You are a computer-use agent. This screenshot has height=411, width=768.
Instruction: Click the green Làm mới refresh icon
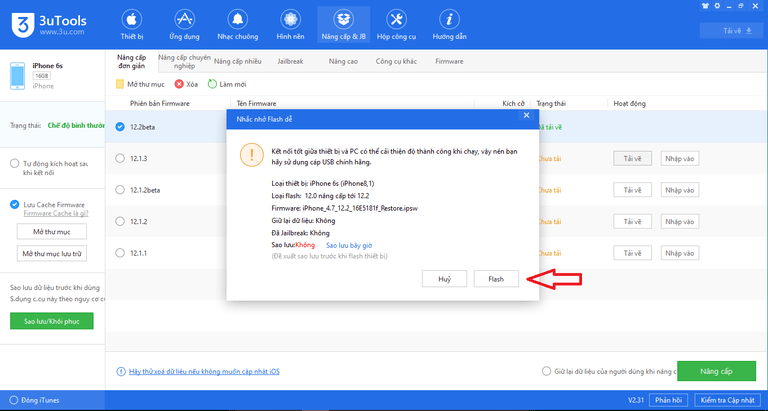[212, 84]
